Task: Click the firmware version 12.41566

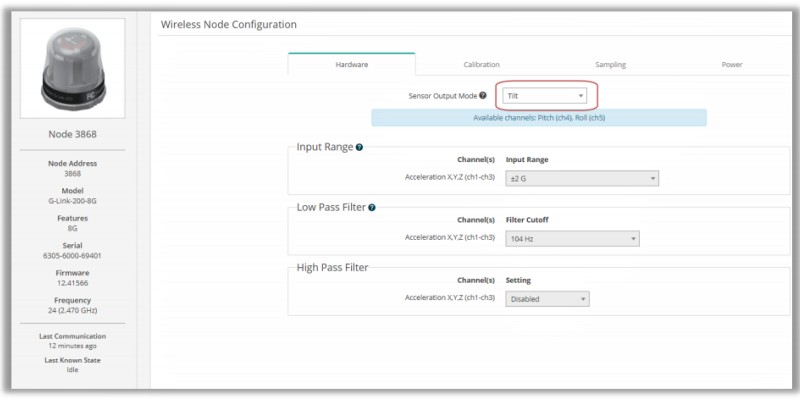Action: pos(72,283)
